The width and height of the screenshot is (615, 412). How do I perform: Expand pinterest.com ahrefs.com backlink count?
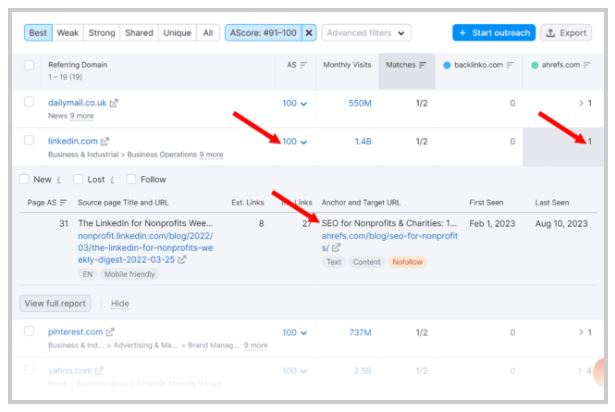(x=585, y=333)
